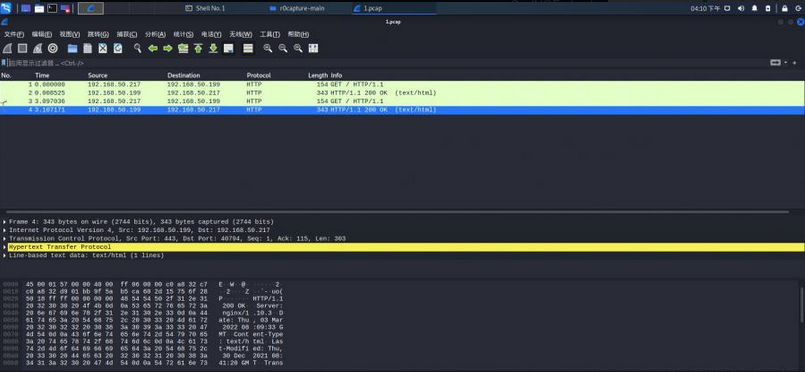Zoom in on packet text

267,48
